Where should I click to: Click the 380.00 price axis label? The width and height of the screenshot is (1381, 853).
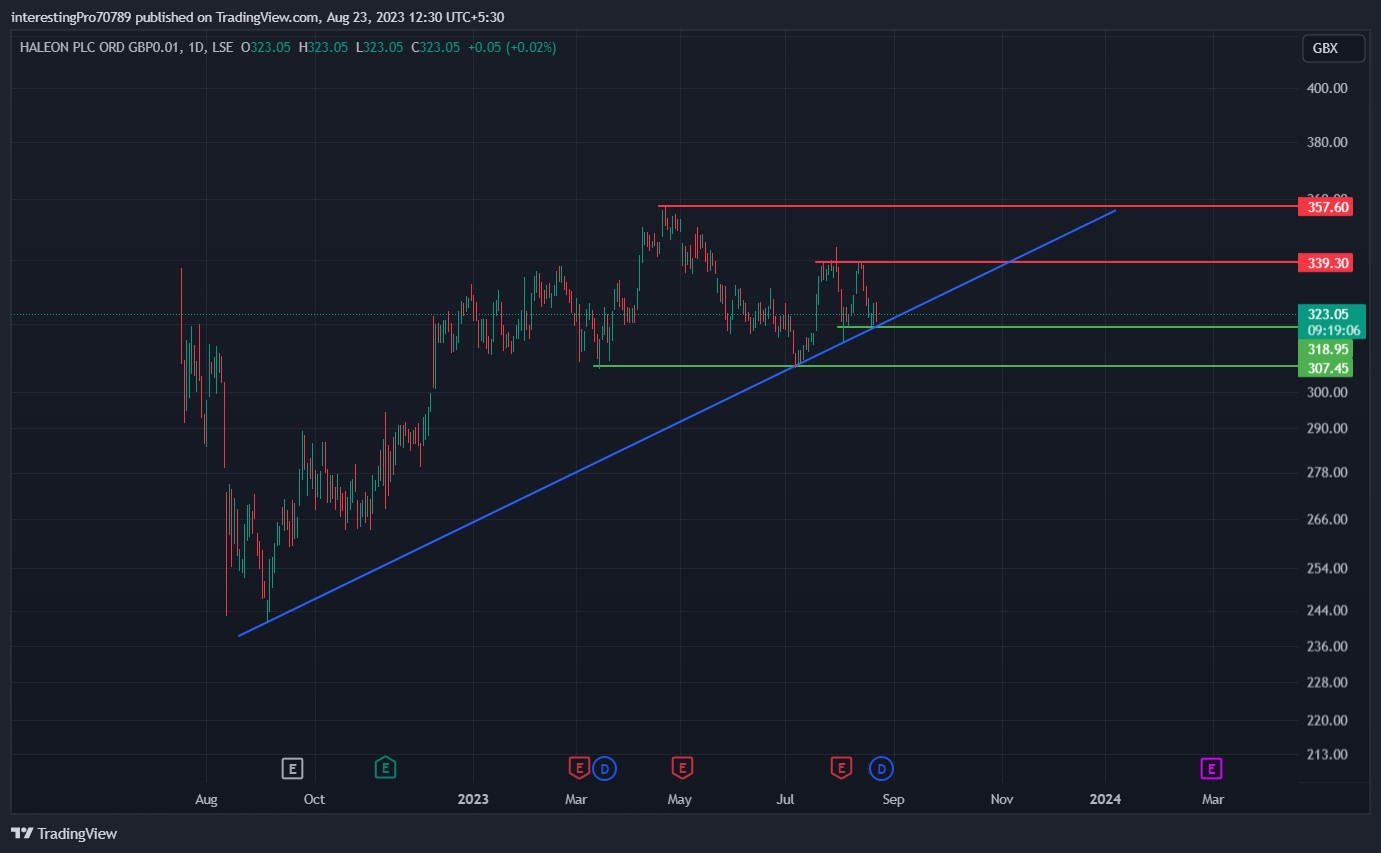[x=1328, y=142]
